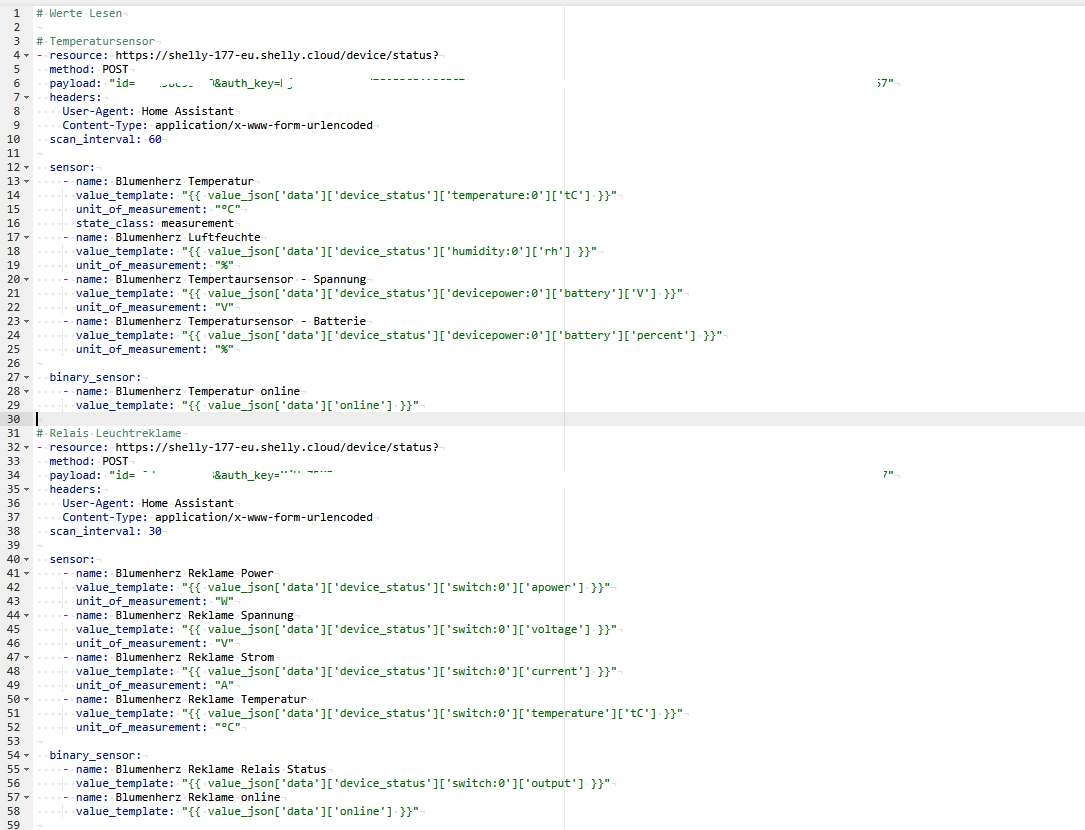Click the '# Temperatursensor' comment line
The image size is (1085, 830).
pyautogui.click(x=95, y=42)
